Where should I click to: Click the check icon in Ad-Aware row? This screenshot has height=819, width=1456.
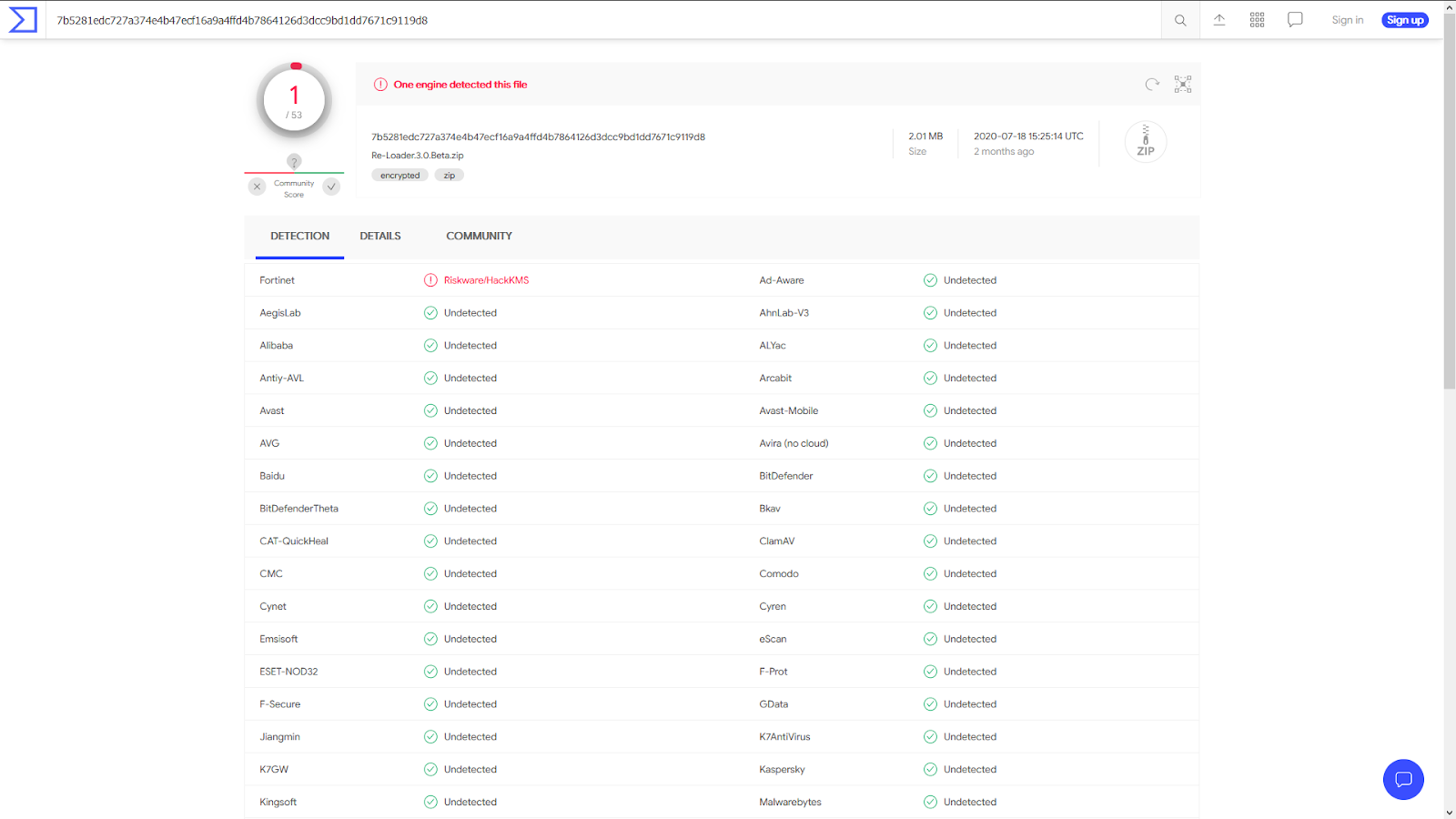click(x=930, y=280)
